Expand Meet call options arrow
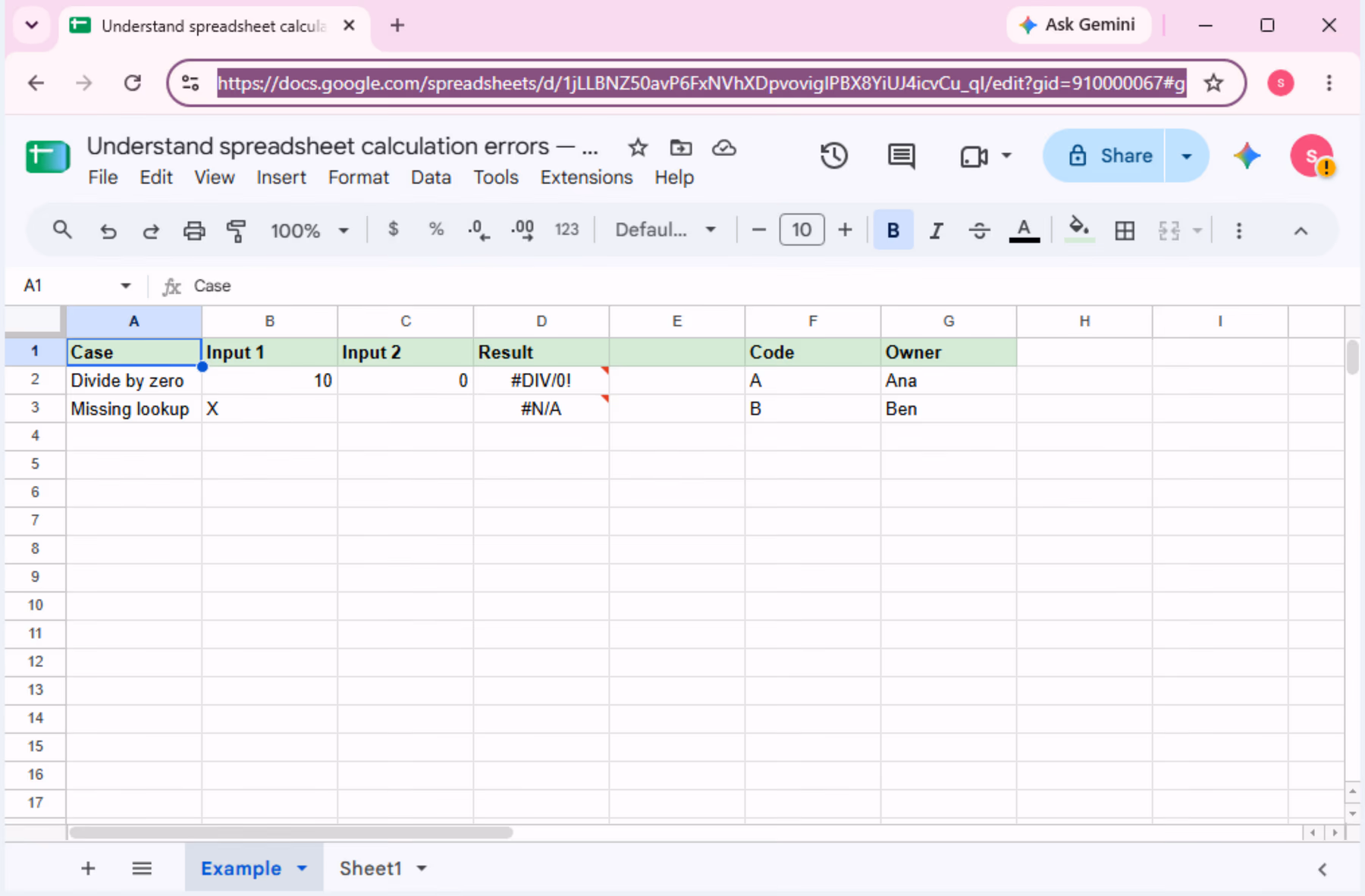 coord(1006,155)
